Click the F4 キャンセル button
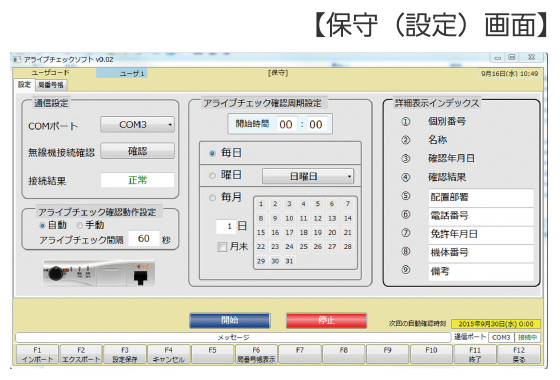 tap(169, 354)
